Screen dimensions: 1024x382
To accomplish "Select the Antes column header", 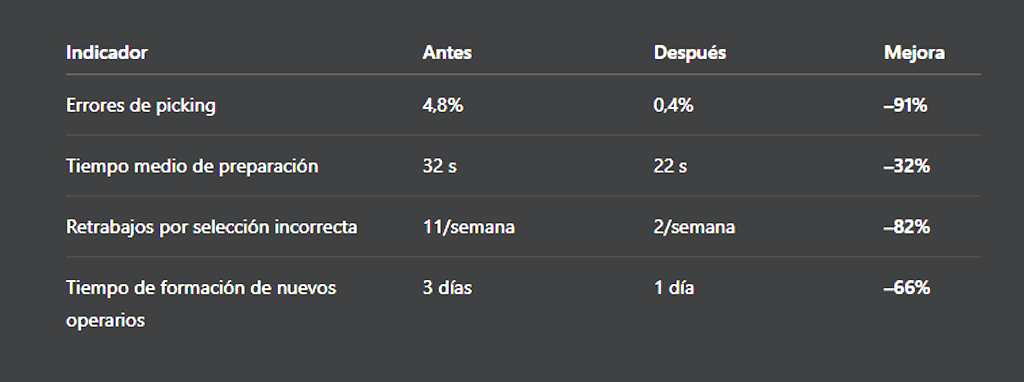I will click(x=447, y=53).
